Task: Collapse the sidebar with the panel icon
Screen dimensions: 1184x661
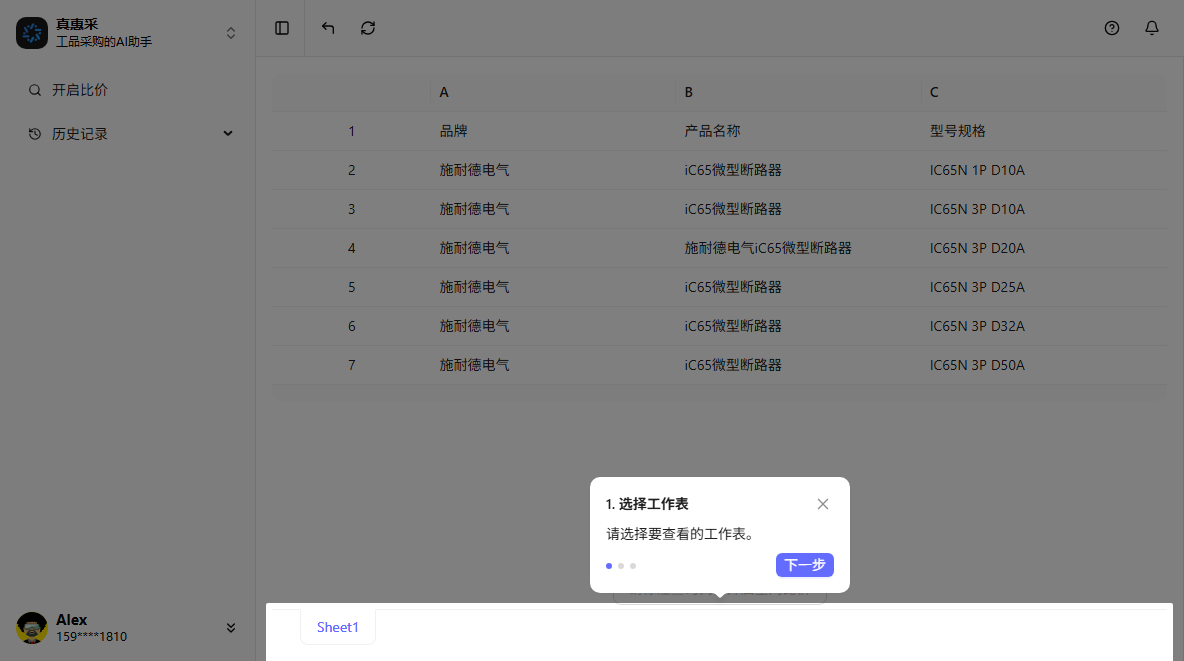Action: point(281,28)
